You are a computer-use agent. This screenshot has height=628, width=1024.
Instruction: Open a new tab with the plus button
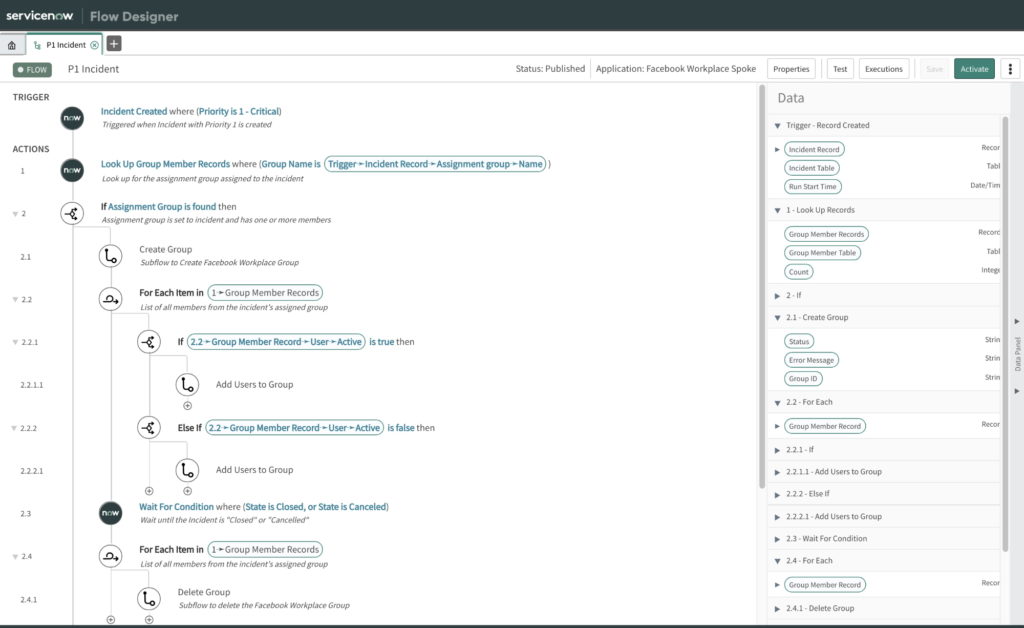coord(113,44)
